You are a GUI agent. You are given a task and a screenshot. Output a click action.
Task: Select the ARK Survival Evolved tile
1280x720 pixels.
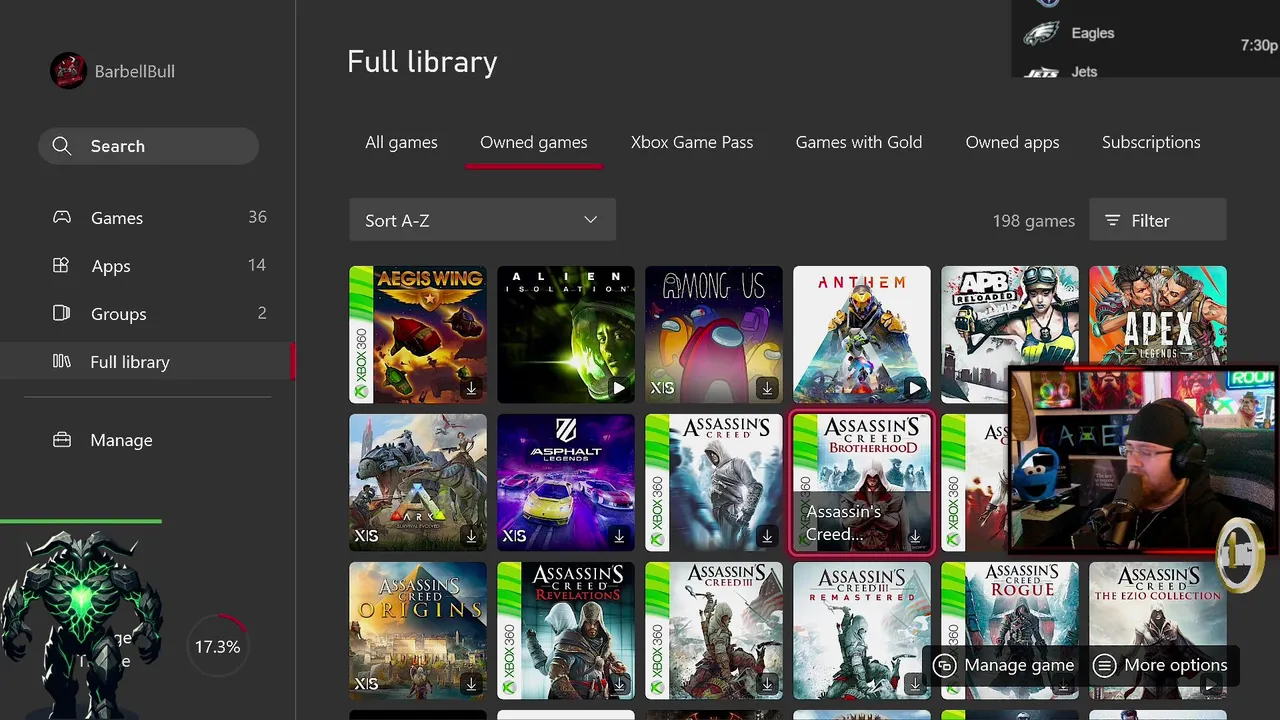tap(418, 482)
